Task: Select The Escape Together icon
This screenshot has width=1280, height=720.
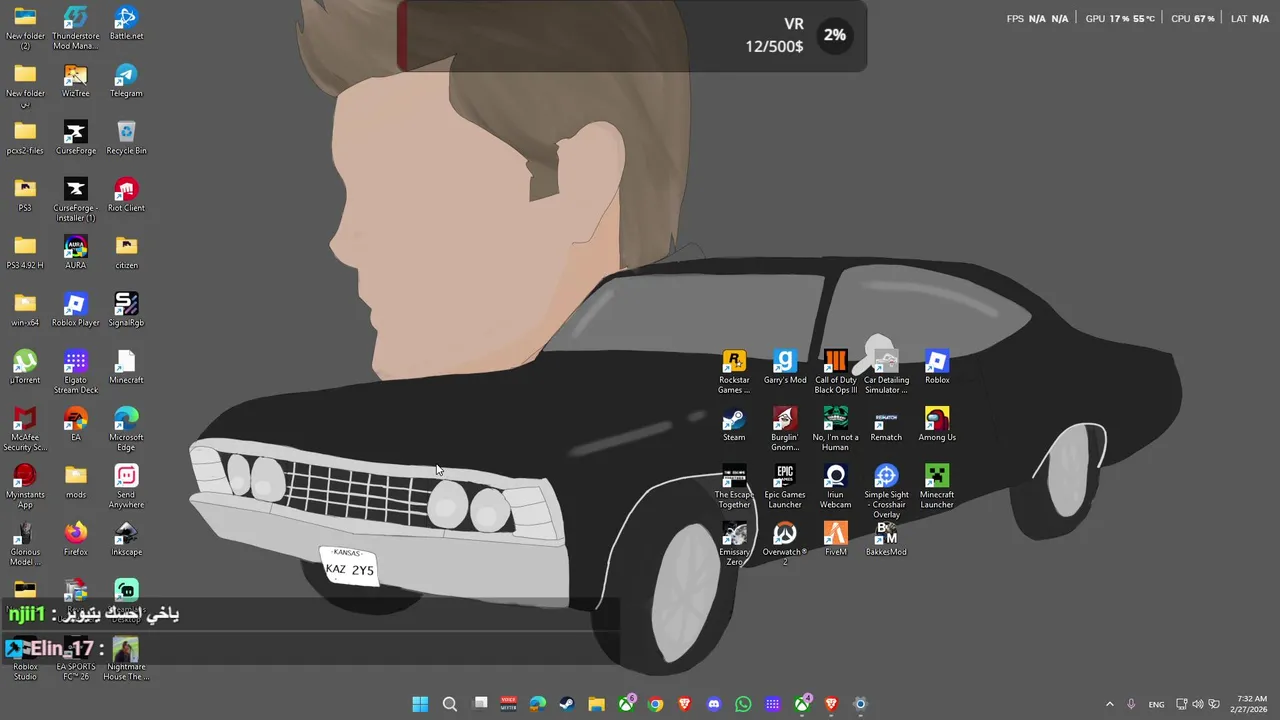Action: (x=734, y=487)
